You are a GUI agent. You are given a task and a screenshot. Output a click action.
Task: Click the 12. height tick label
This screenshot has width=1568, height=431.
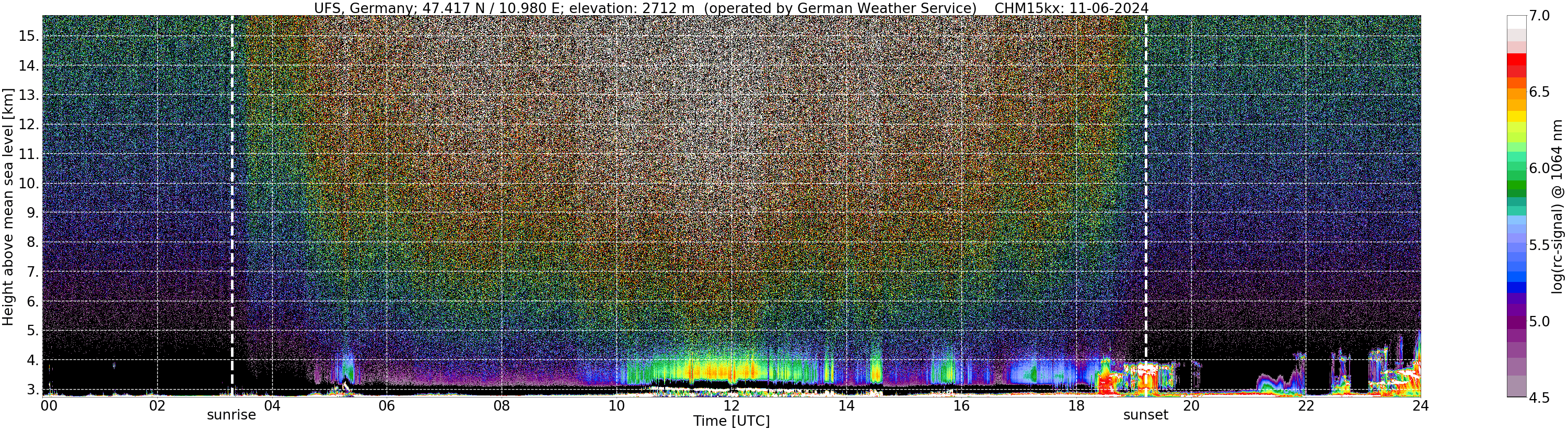[x=28, y=125]
